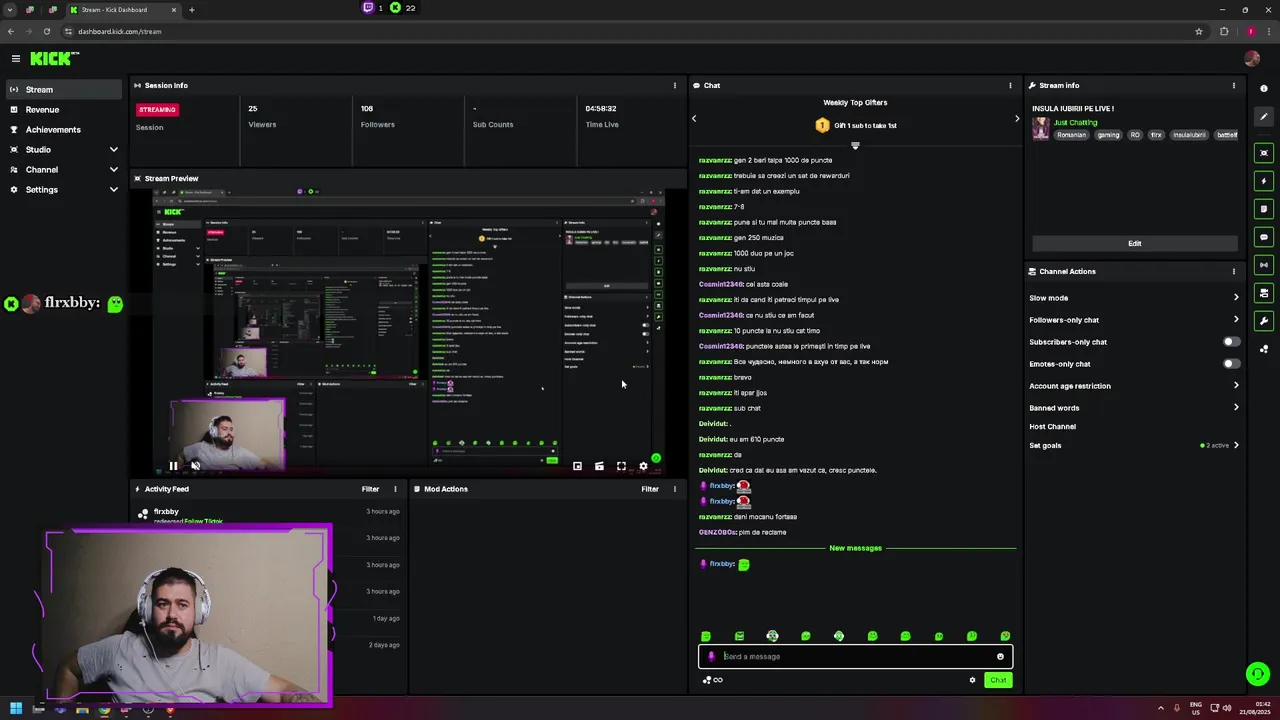Open the Windows Start menu
Screen dimensions: 1280x720
[16, 710]
